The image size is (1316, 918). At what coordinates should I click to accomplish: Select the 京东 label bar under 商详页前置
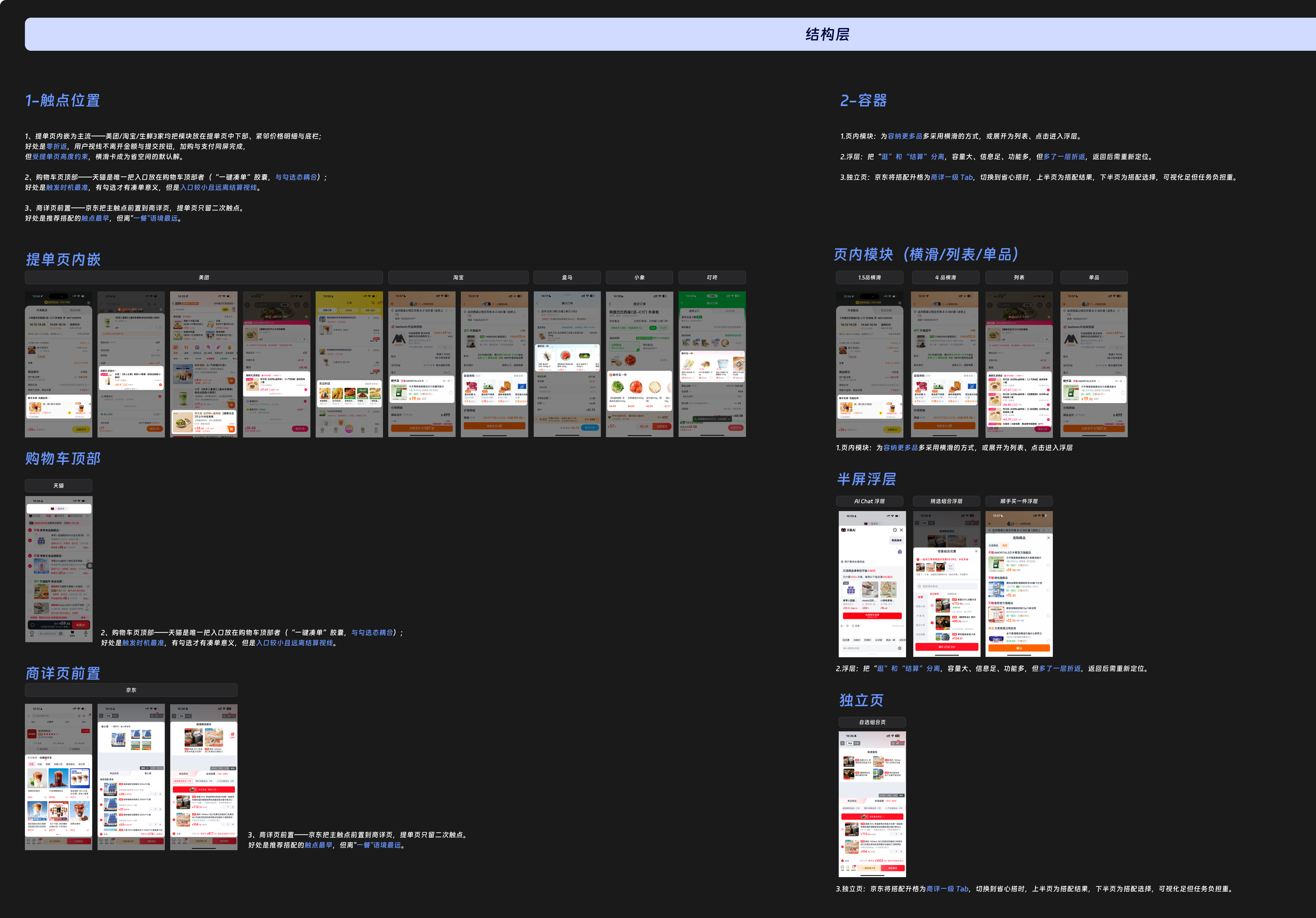point(131,690)
